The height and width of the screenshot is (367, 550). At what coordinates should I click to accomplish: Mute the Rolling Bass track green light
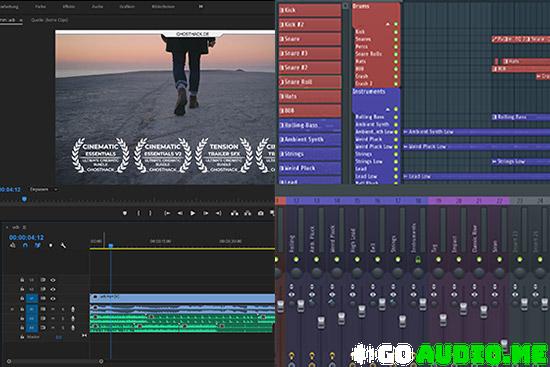point(396,117)
